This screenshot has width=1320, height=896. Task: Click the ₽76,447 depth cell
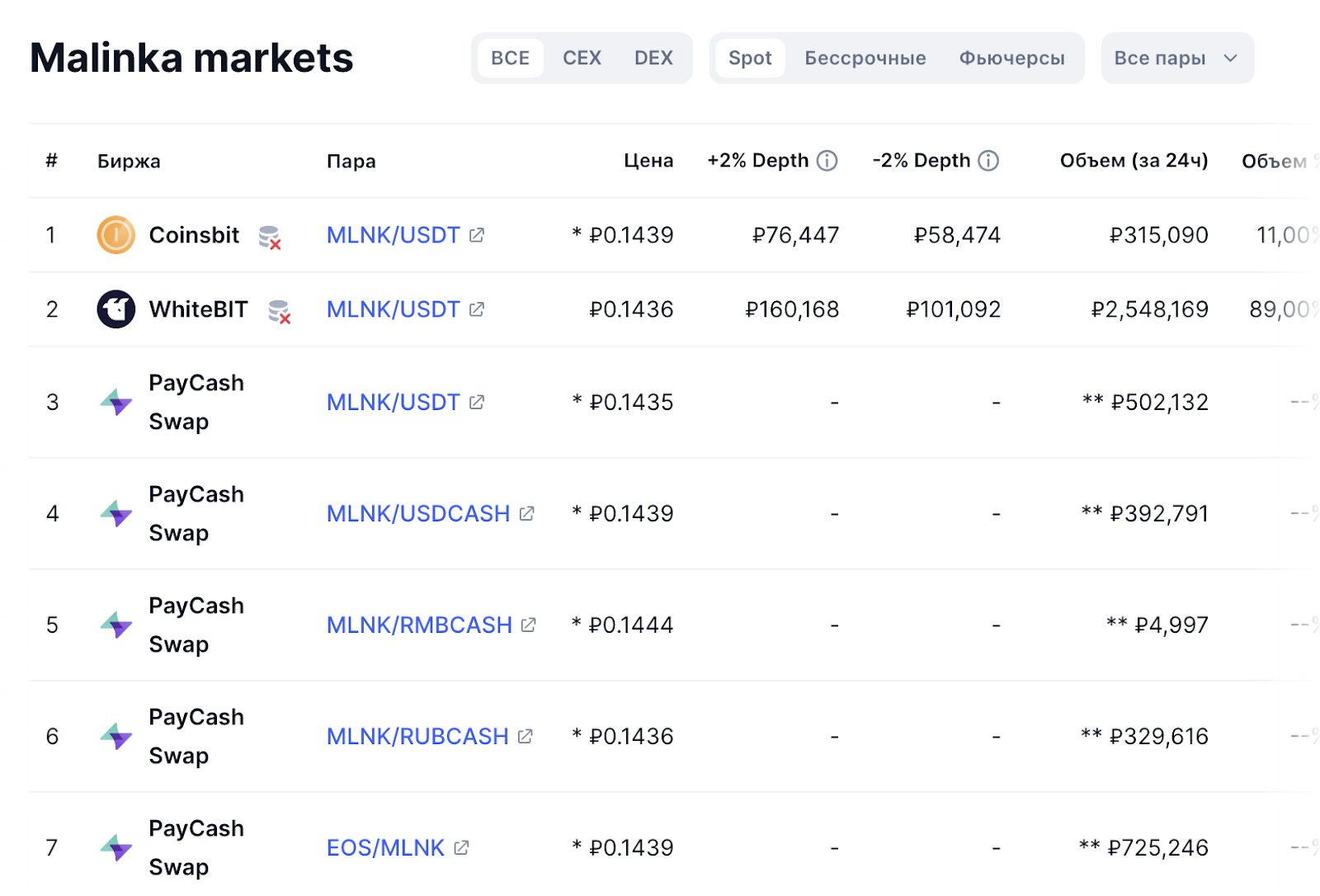pos(795,235)
